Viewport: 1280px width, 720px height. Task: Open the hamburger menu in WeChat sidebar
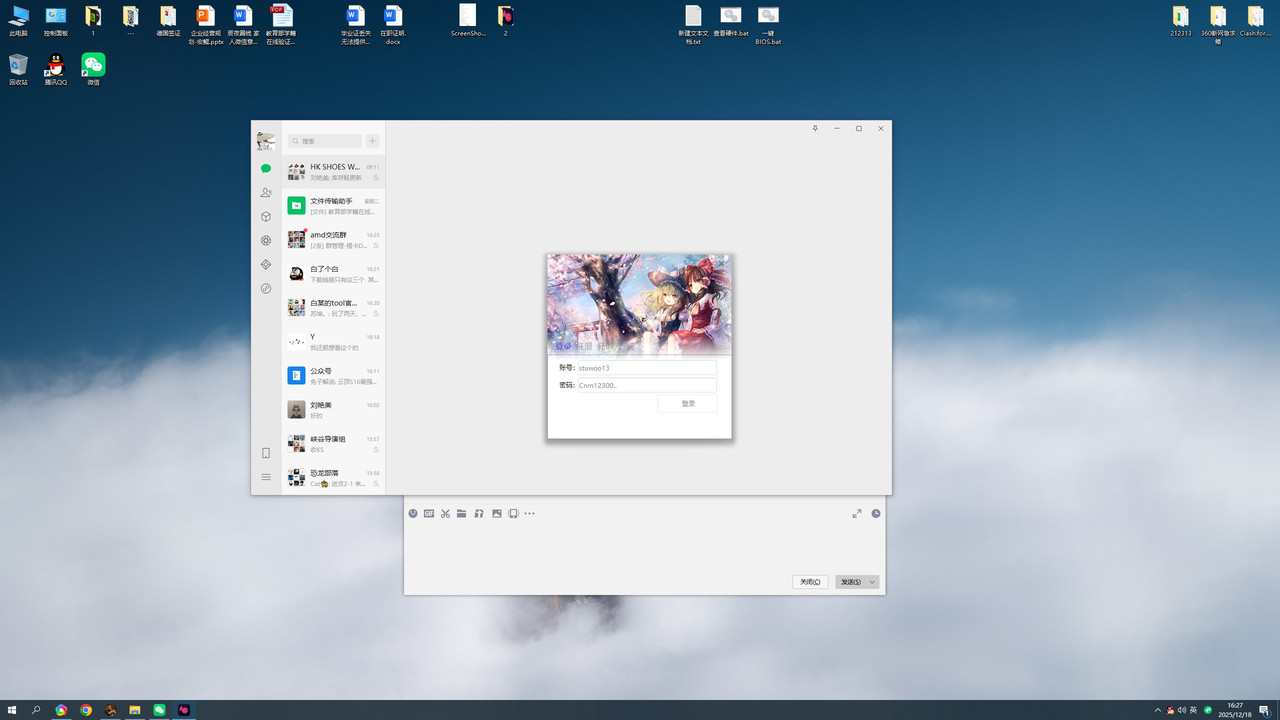(x=266, y=477)
